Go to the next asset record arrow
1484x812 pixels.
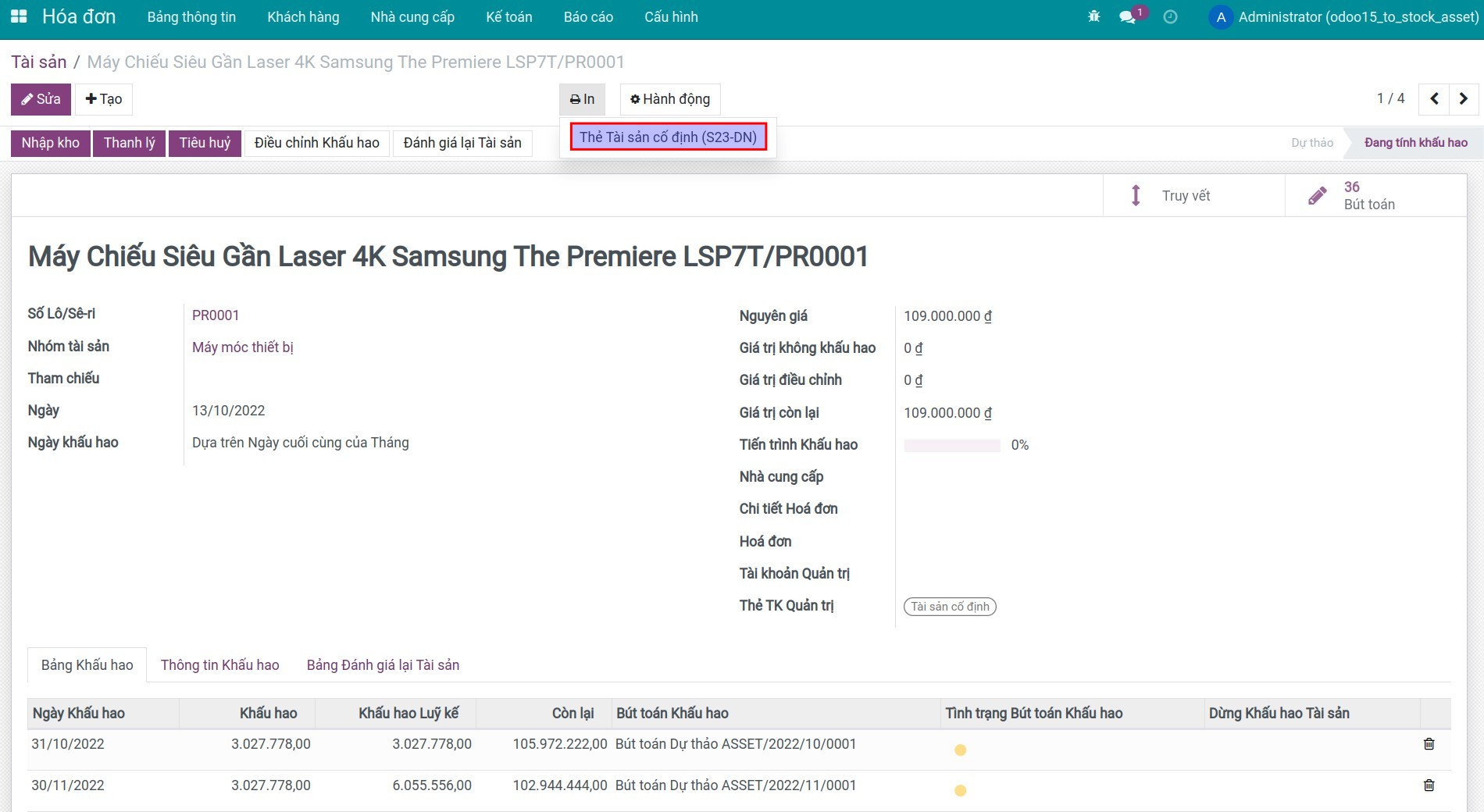point(1464,98)
